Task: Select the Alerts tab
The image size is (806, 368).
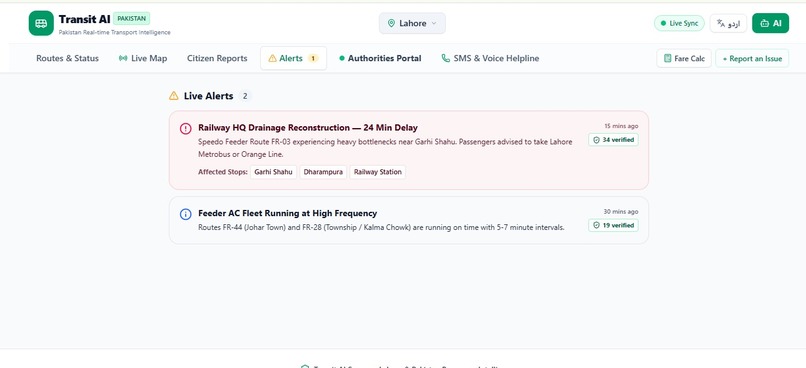Action: pos(294,58)
